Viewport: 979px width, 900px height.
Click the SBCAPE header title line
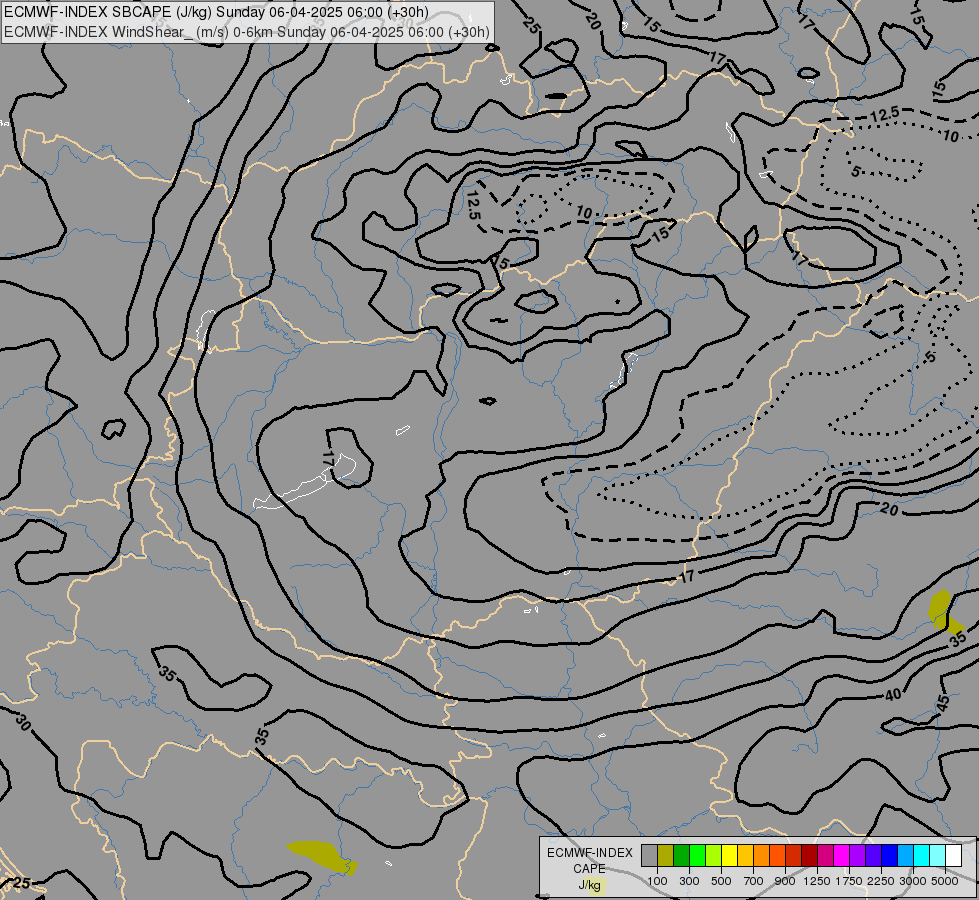click(x=216, y=12)
